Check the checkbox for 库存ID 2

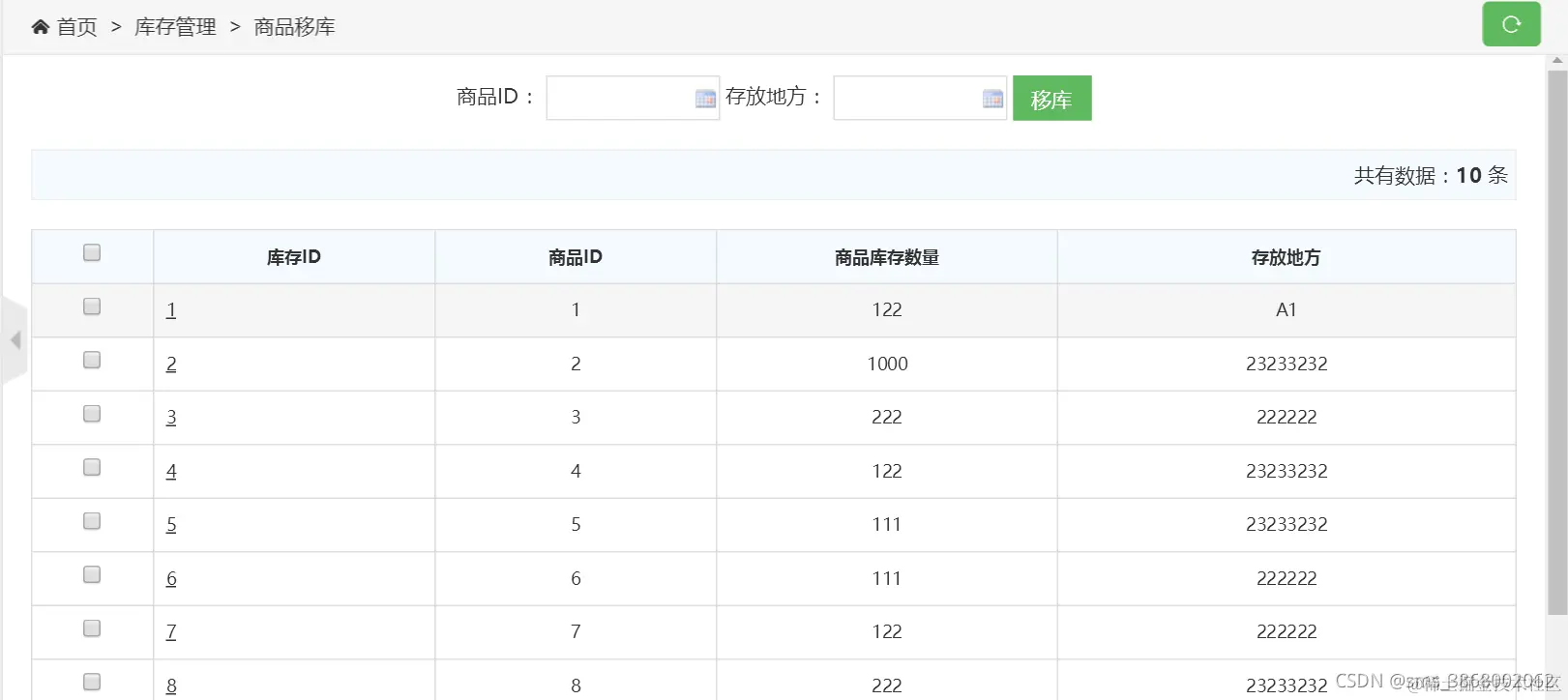pos(92,360)
